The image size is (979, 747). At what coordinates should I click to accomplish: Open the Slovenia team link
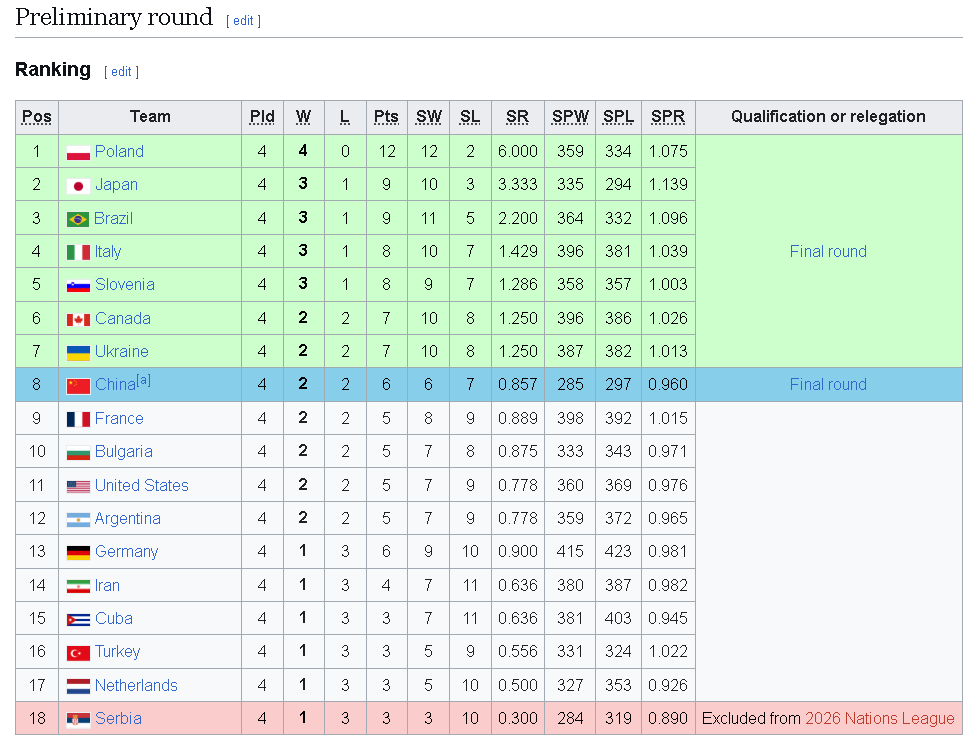point(125,285)
